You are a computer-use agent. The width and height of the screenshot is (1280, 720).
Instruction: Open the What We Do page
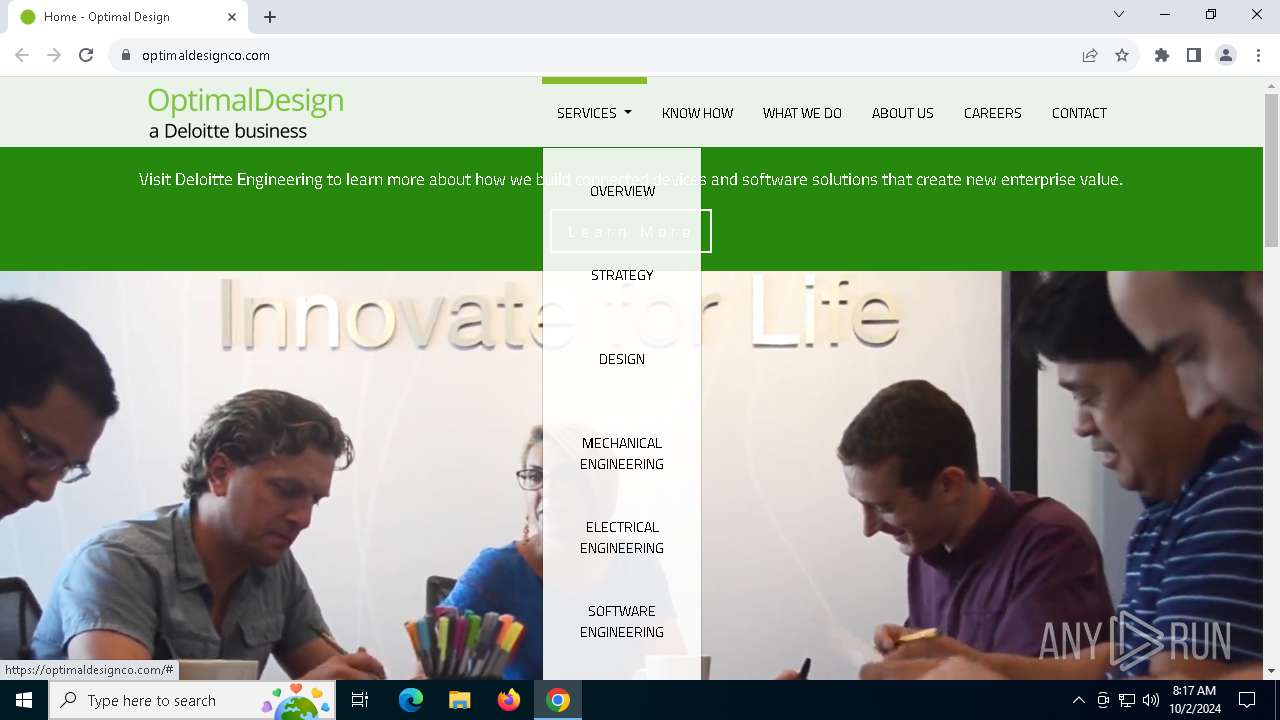[802, 113]
